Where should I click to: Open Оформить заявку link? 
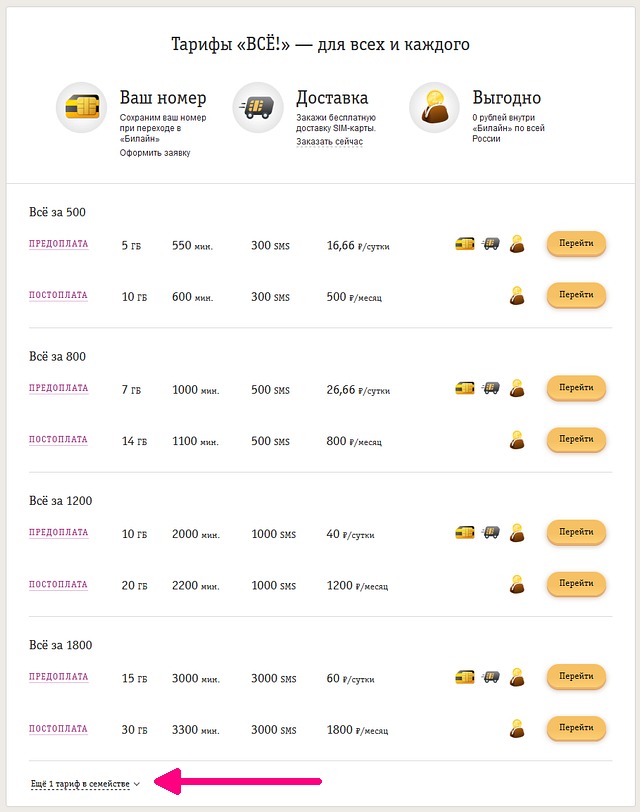click(x=155, y=153)
